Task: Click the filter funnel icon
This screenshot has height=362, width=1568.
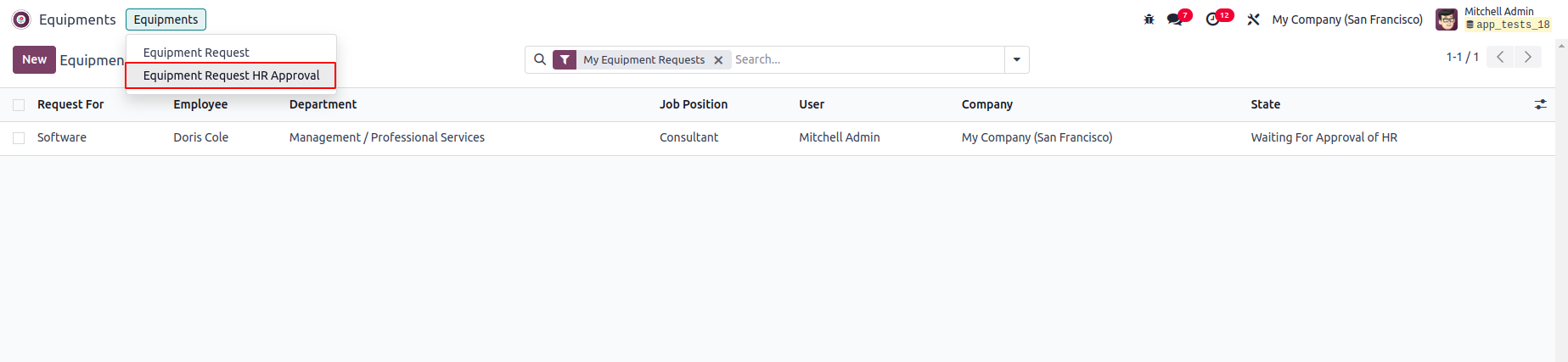Action: 565,60
